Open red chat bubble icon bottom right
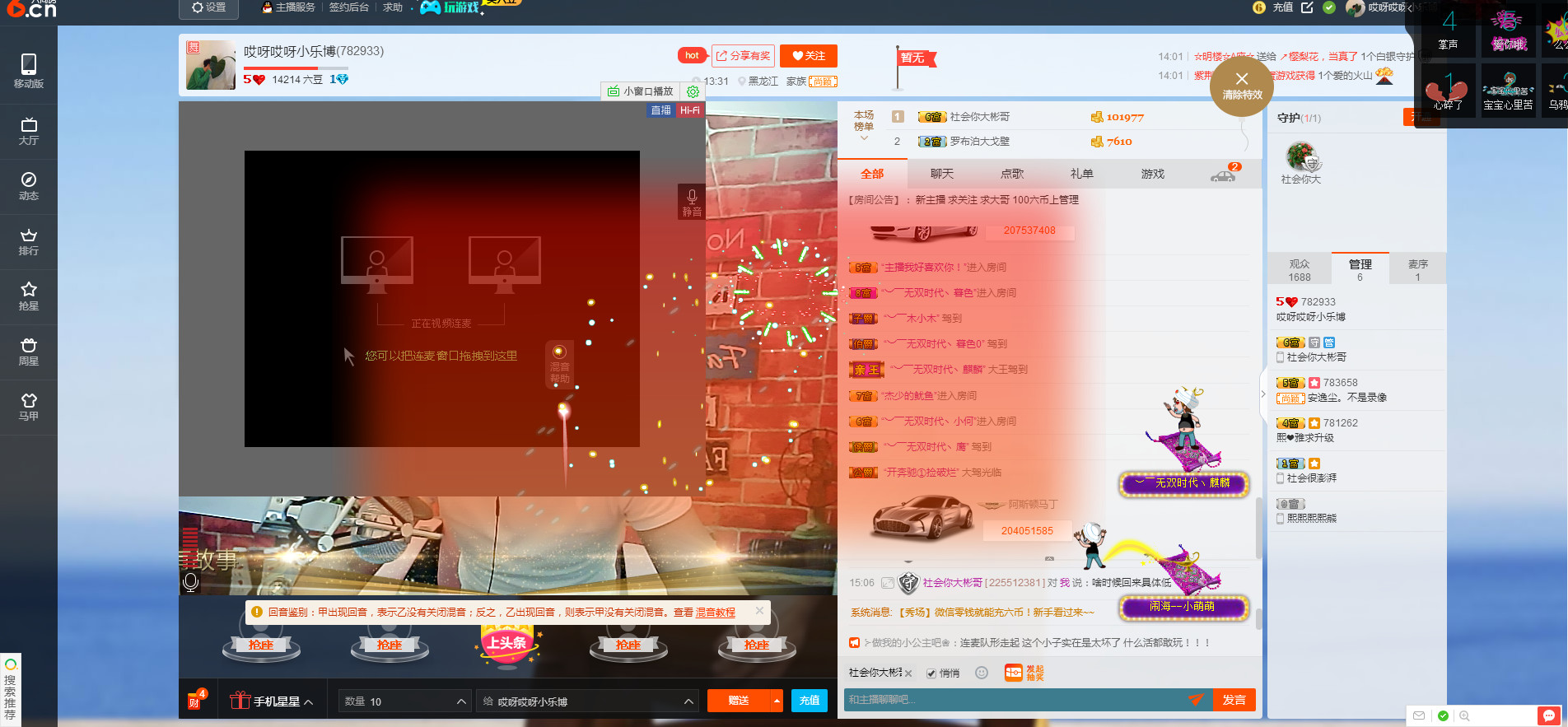Screen dimensions: 1568x727 [1549, 715]
